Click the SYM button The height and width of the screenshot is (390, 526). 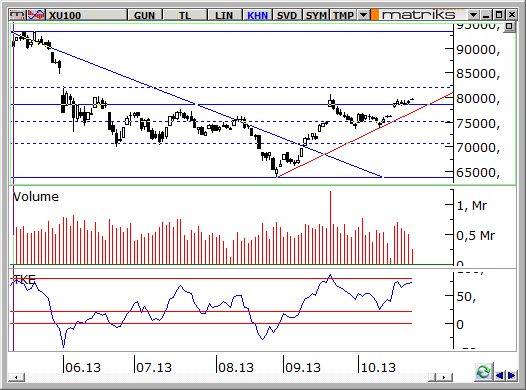316,15
